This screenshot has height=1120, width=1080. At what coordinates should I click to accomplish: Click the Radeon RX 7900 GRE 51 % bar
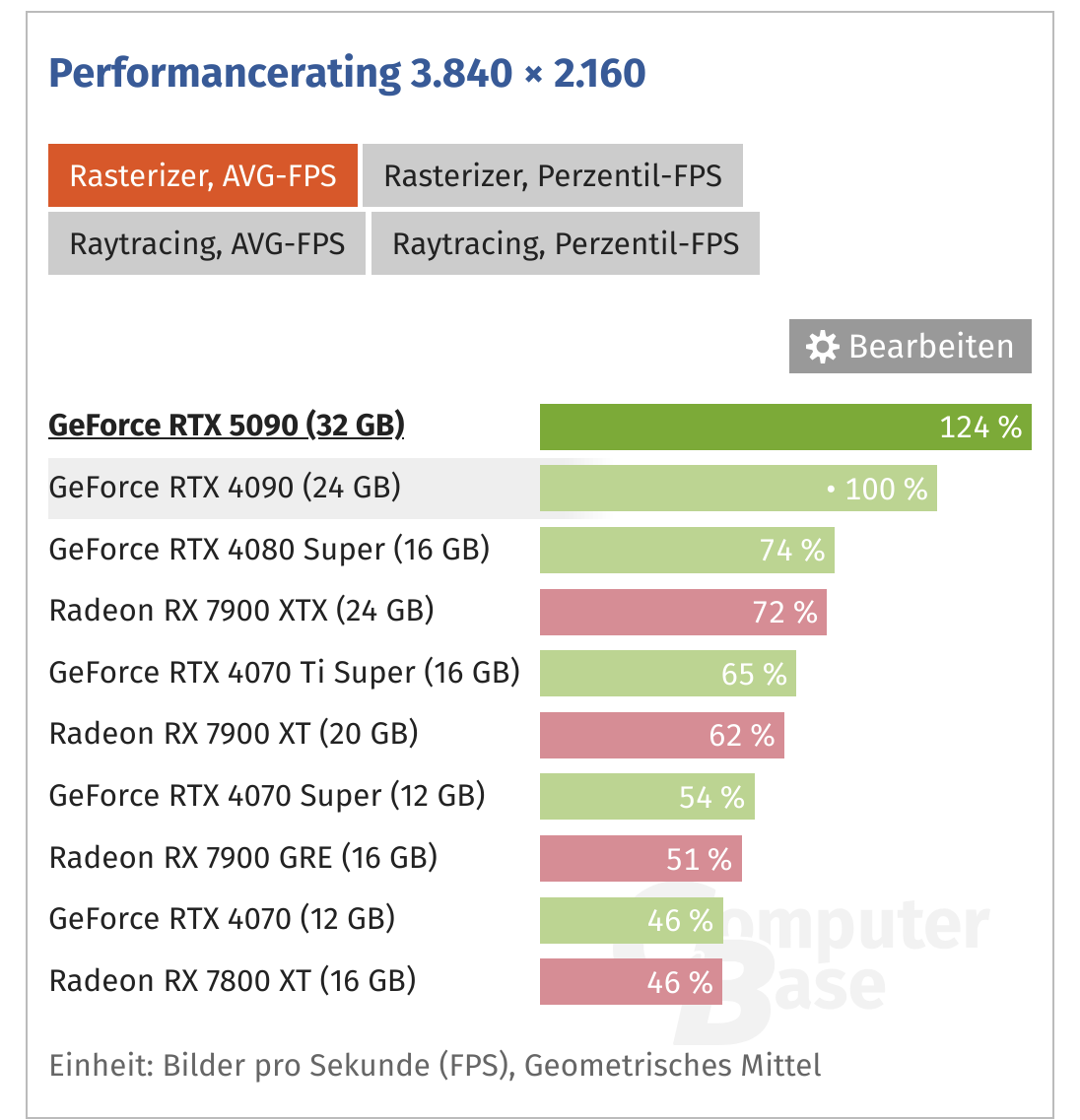tap(640, 858)
